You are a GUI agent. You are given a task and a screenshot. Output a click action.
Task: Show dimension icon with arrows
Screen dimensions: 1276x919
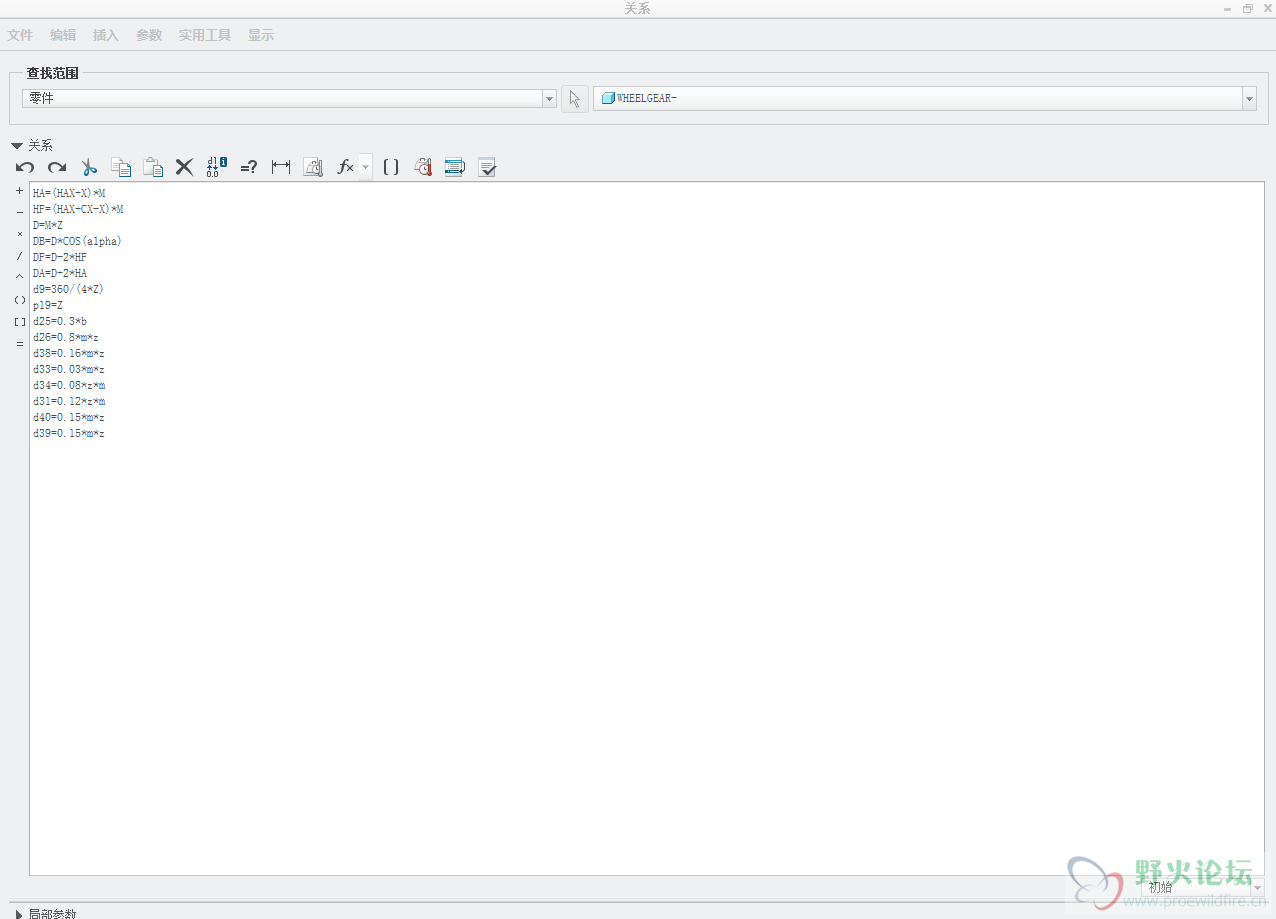(x=281, y=167)
